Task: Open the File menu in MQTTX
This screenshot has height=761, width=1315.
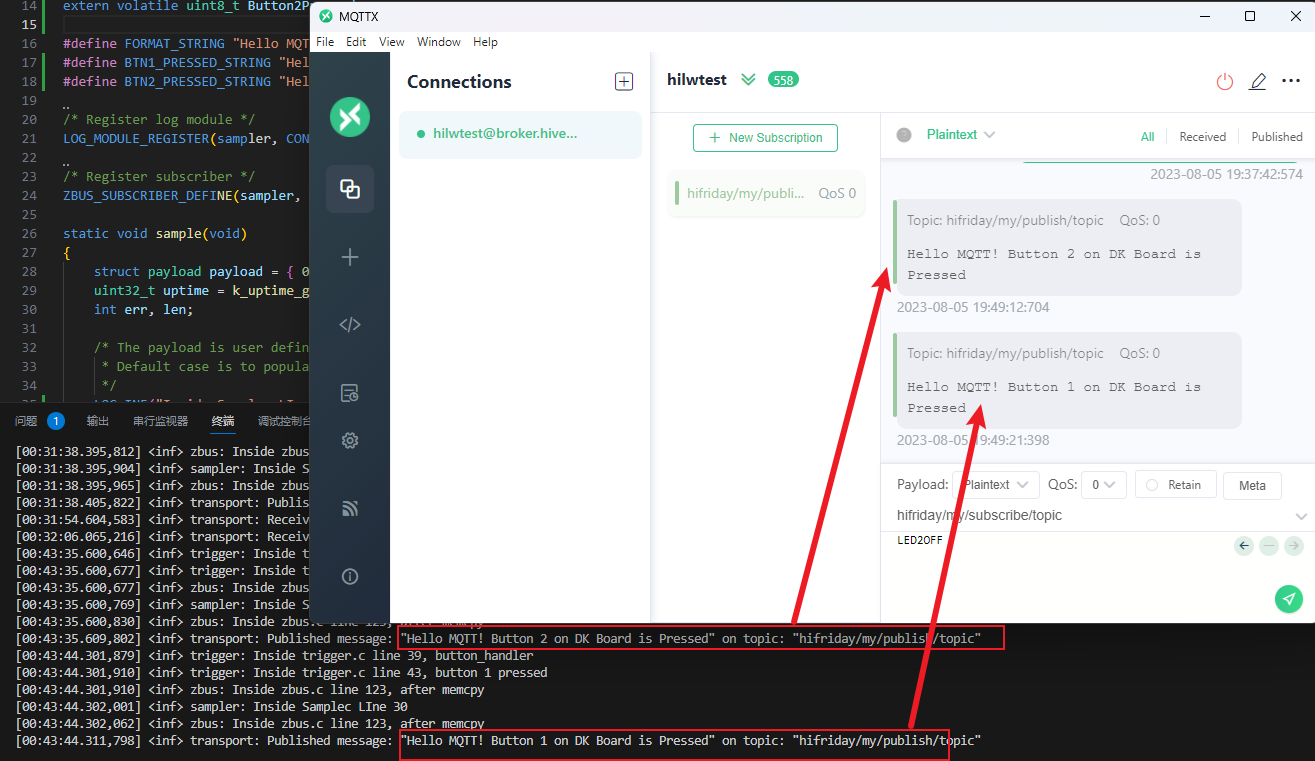Action: [x=325, y=42]
